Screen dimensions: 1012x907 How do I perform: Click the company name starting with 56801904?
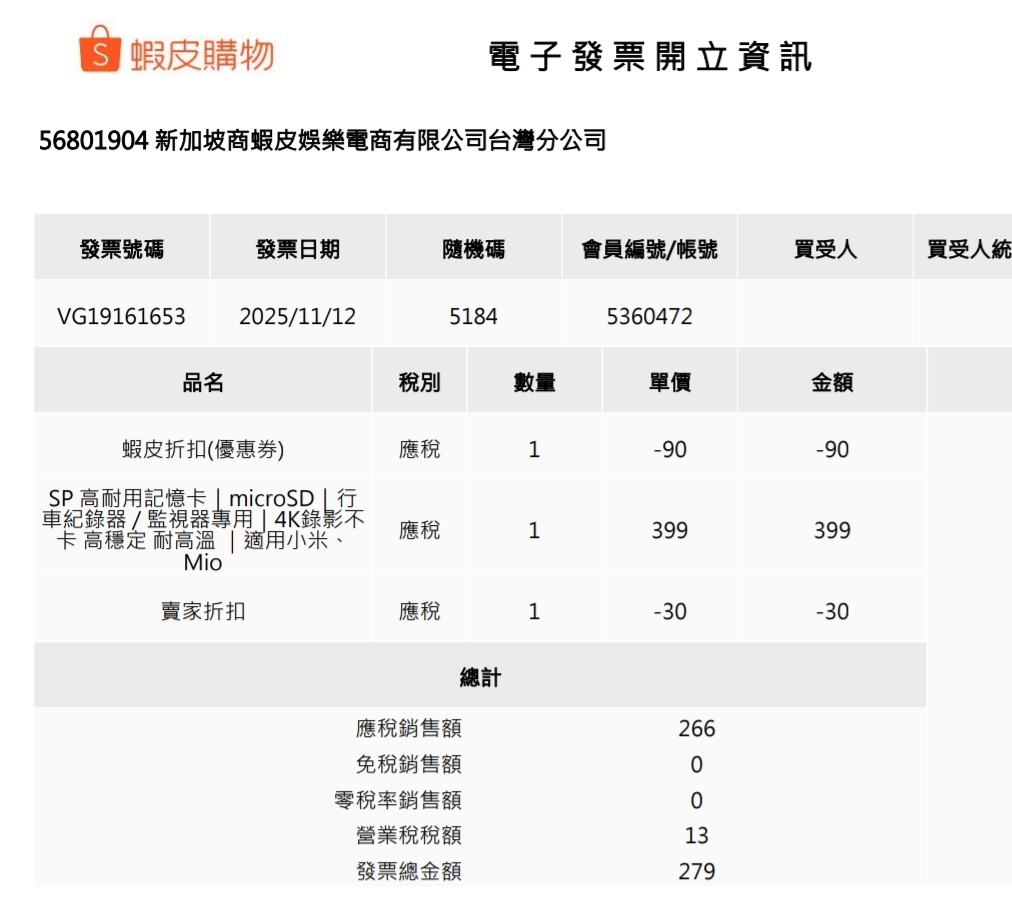(x=322, y=141)
